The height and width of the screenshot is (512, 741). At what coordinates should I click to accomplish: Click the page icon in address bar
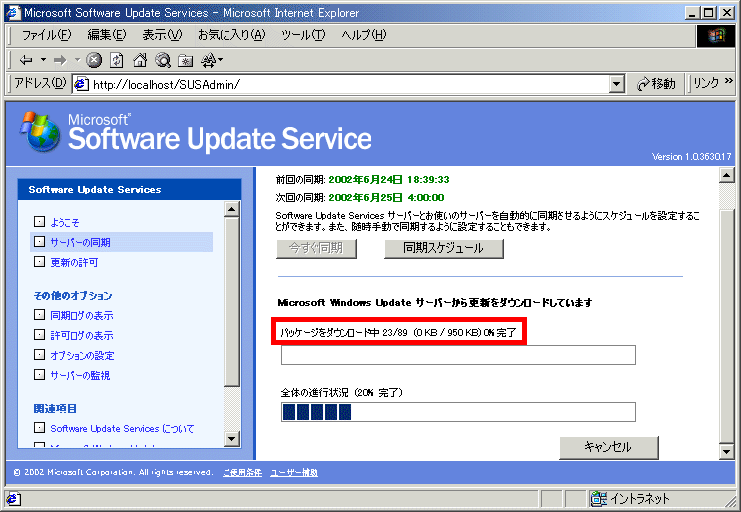pos(82,85)
